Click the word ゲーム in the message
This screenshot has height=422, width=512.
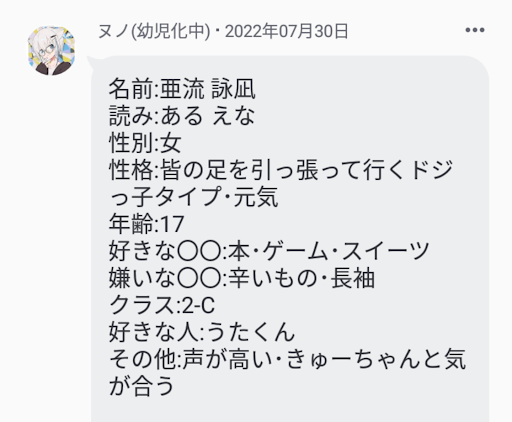pos(295,251)
